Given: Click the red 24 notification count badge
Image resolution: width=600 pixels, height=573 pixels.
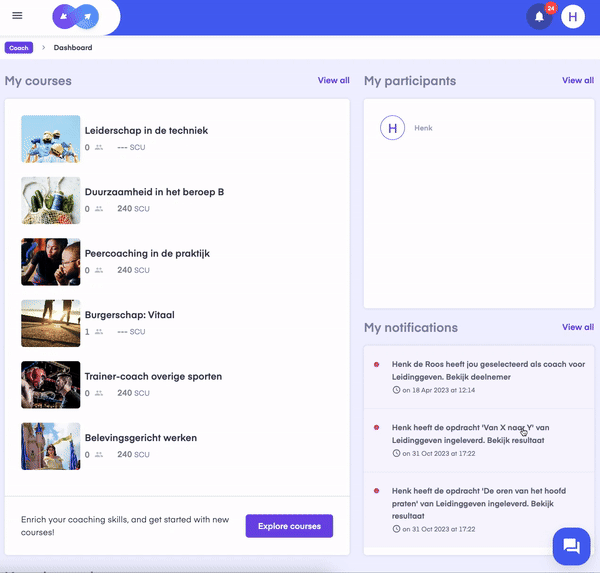Looking at the screenshot, I should click(x=551, y=8).
